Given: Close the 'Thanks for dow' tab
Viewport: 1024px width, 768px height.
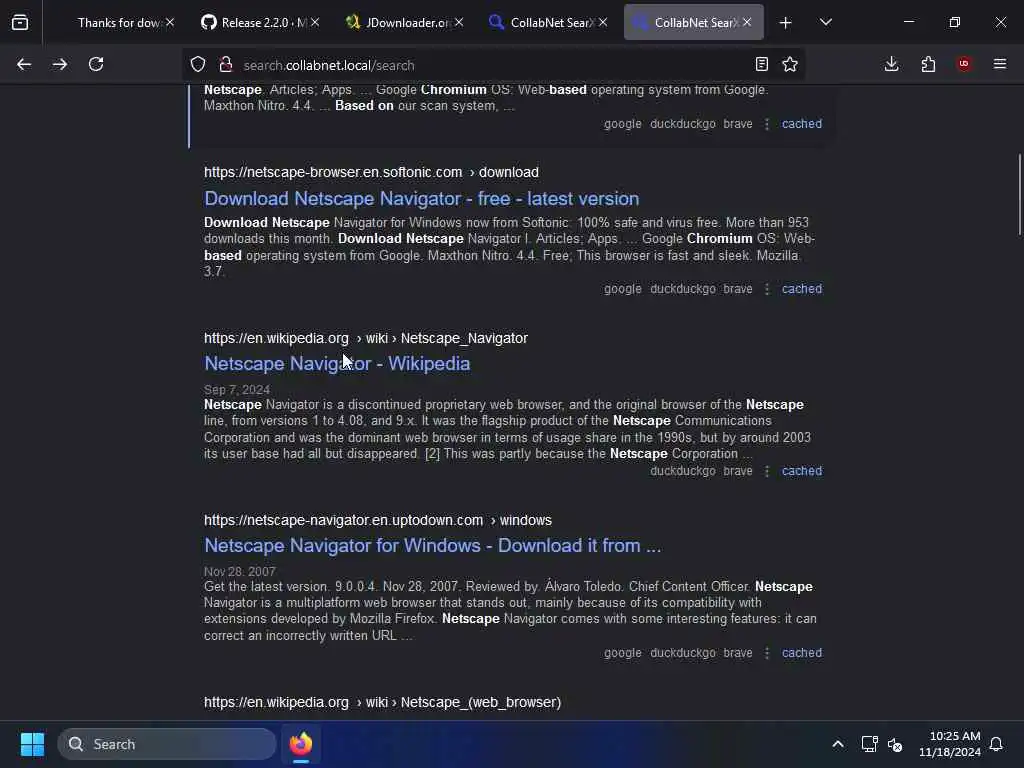Looking at the screenshot, I should pyautogui.click(x=170, y=23).
